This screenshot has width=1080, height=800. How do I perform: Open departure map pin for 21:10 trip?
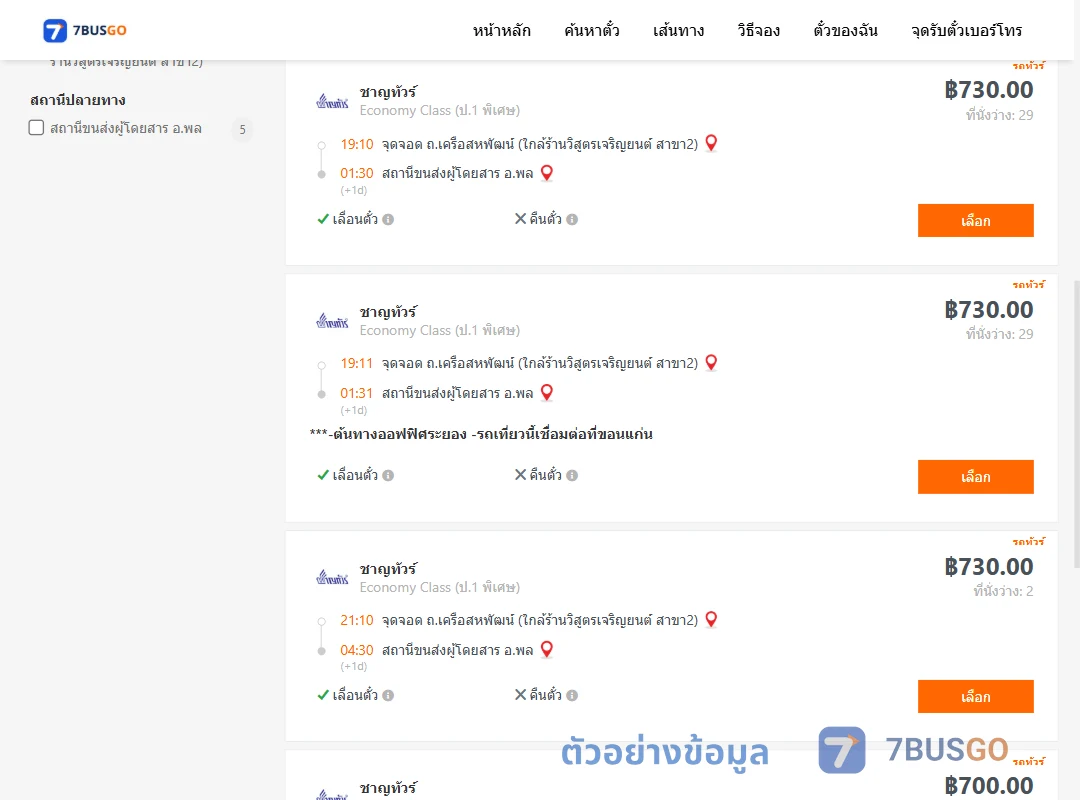pos(712,619)
